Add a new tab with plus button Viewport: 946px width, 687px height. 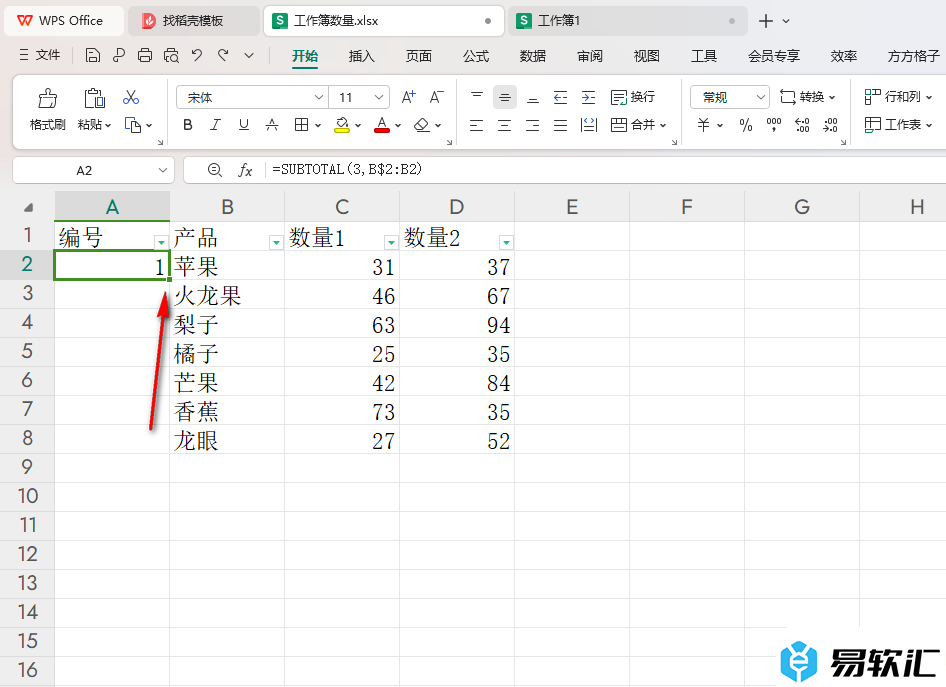766,21
